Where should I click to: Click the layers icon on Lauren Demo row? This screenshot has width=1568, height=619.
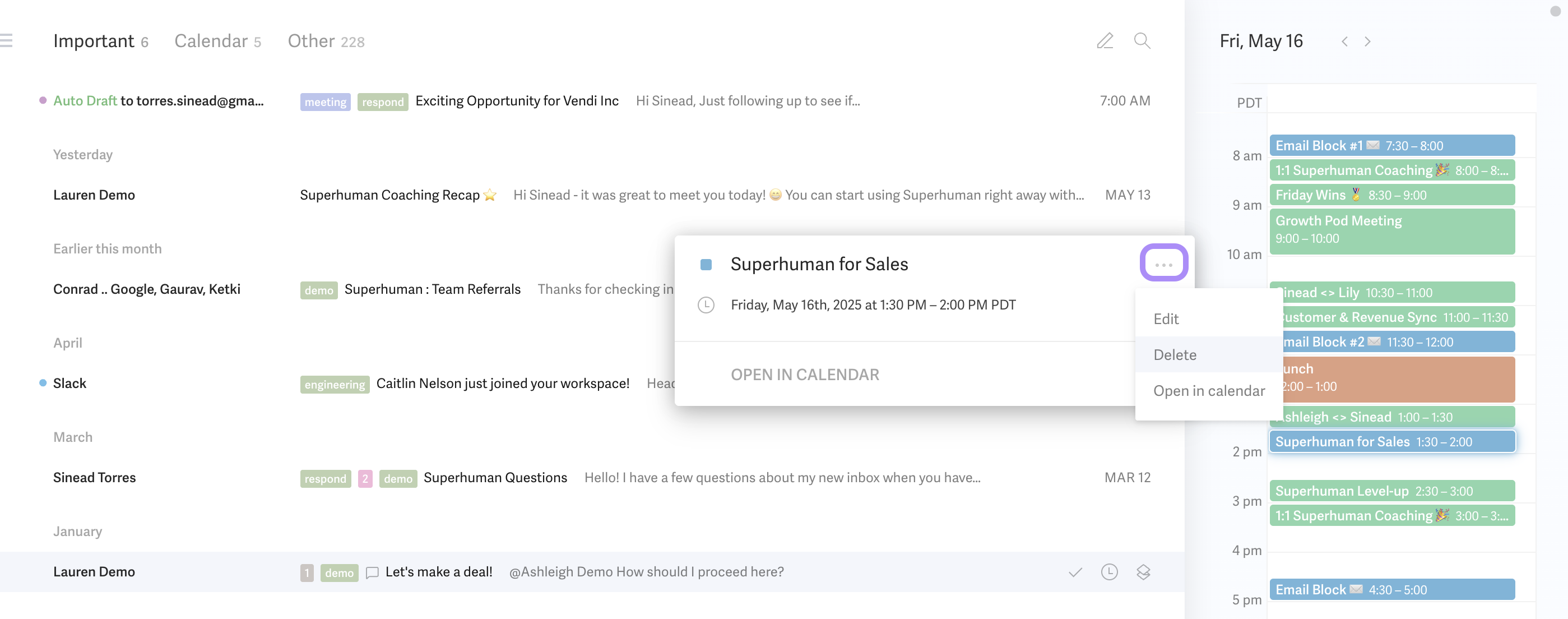pyautogui.click(x=1143, y=572)
